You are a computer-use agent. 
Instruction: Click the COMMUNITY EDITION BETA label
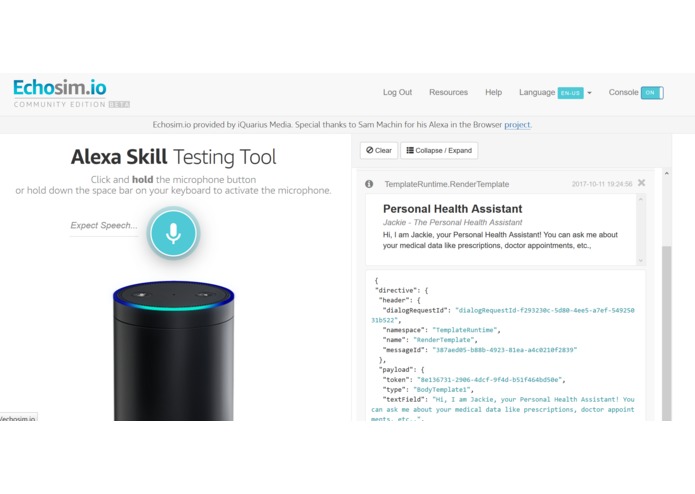click(72, 105)
